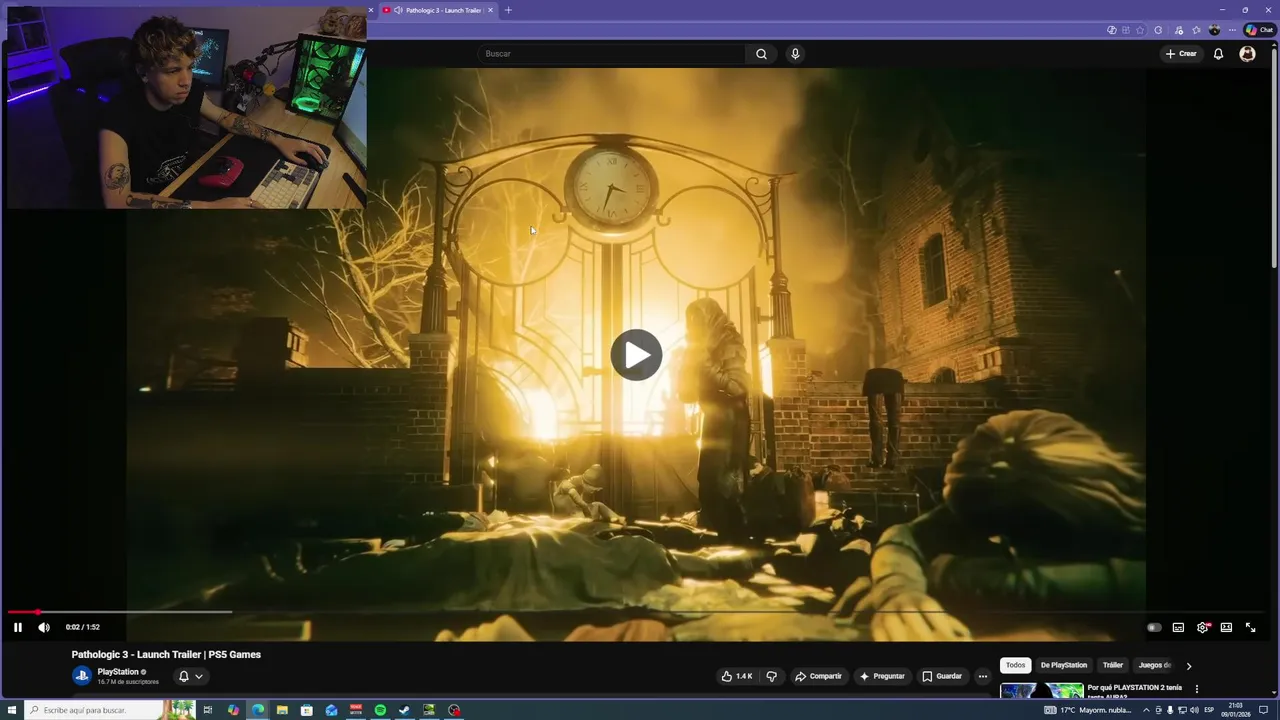Open File Explorer from the taskbar

coord(282,710)
